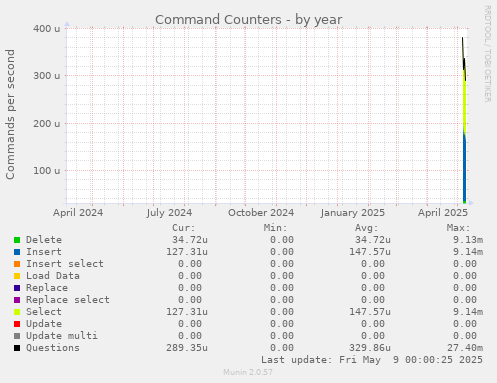This screenshot has width=497, height=383.
Task: Click the 'Update multi' legend label
Action: pyautogui.click(x=62, y=336)
